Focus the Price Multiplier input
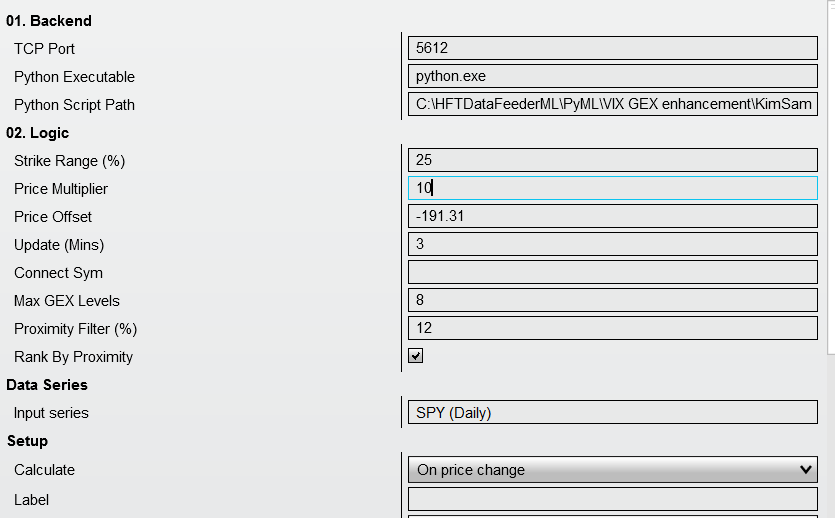Image resolution: width=835 pixels, height=518 pixels. pos(612,188)
